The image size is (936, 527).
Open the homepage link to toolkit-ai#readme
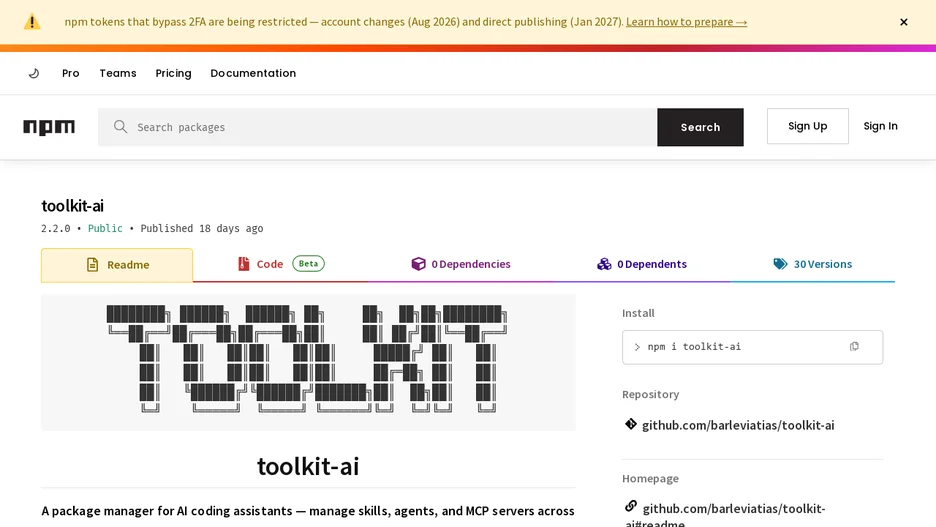(725, 515)
